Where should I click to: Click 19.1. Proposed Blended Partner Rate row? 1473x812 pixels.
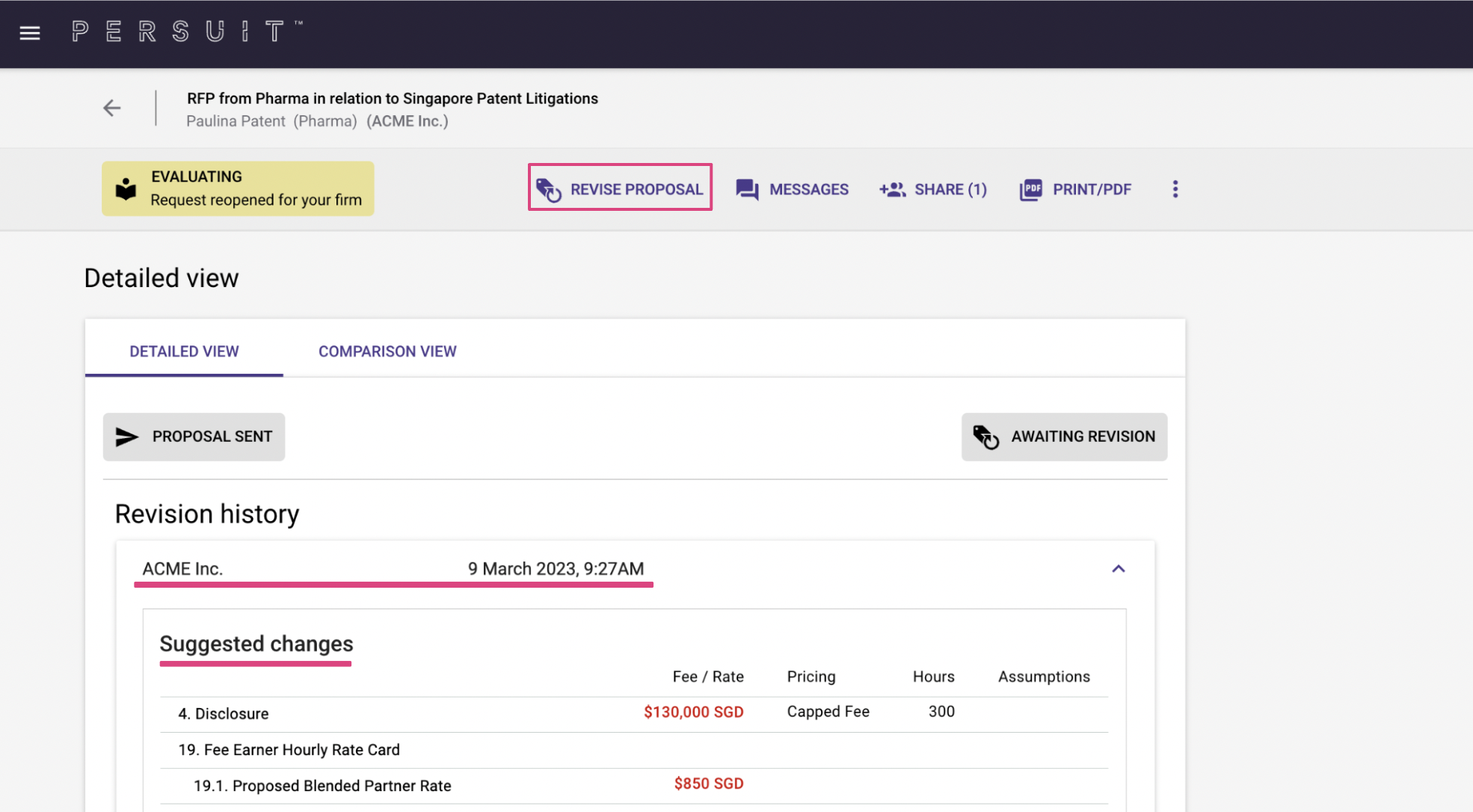point(634,786)
